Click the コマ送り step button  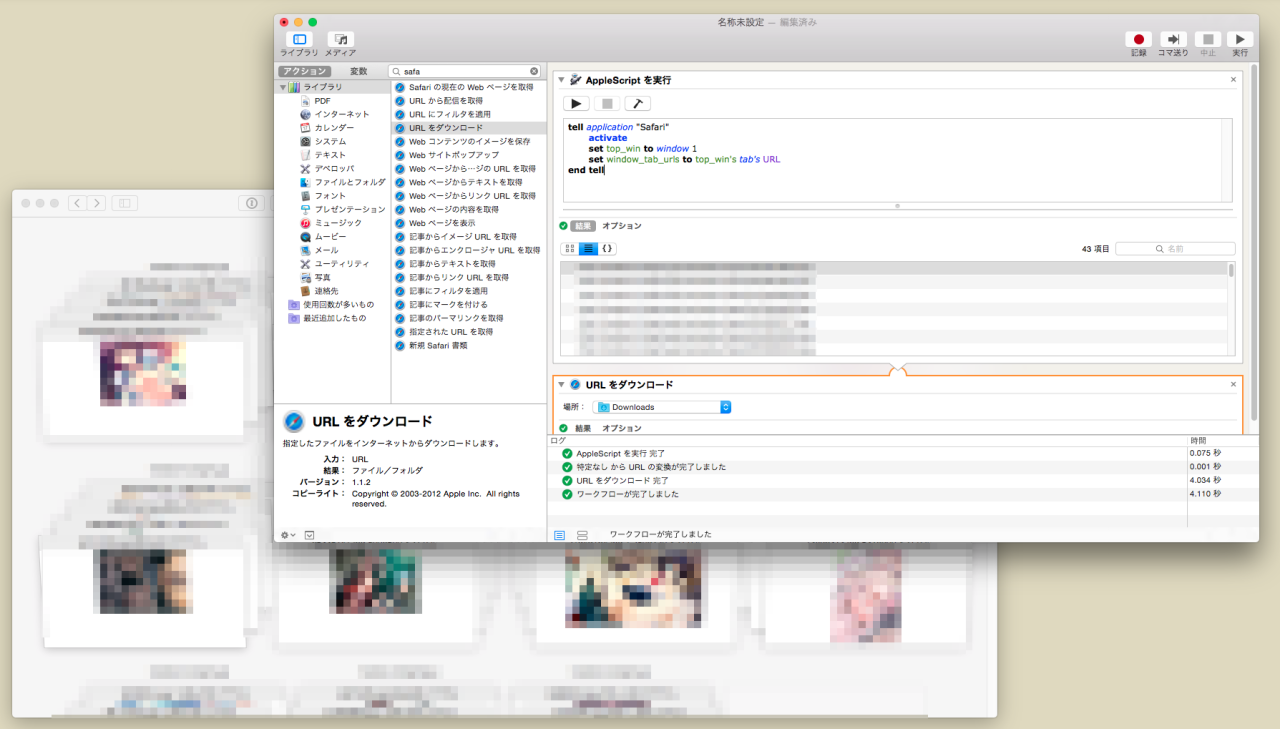pos(1173,39)
